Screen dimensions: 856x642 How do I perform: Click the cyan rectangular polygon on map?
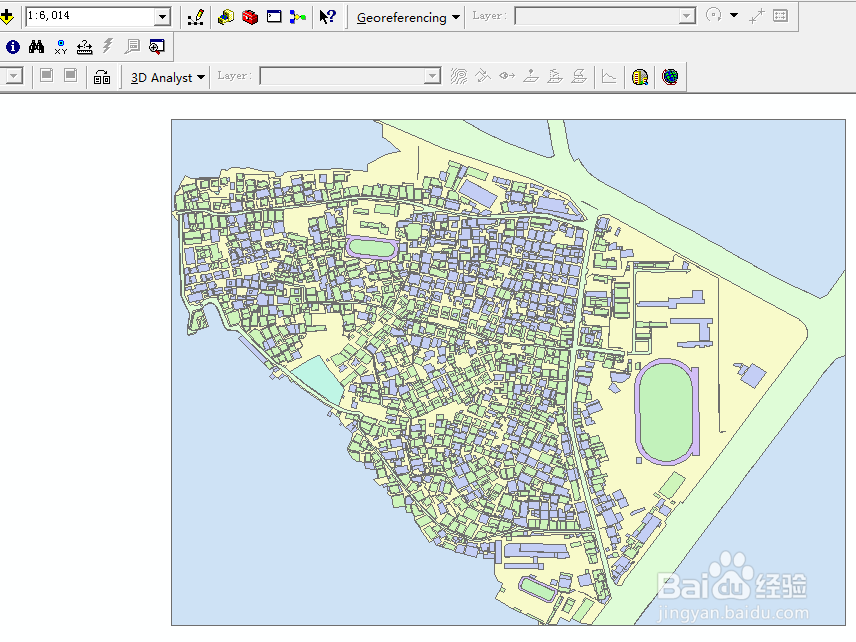pyautogui.click(x=319, y=379)
